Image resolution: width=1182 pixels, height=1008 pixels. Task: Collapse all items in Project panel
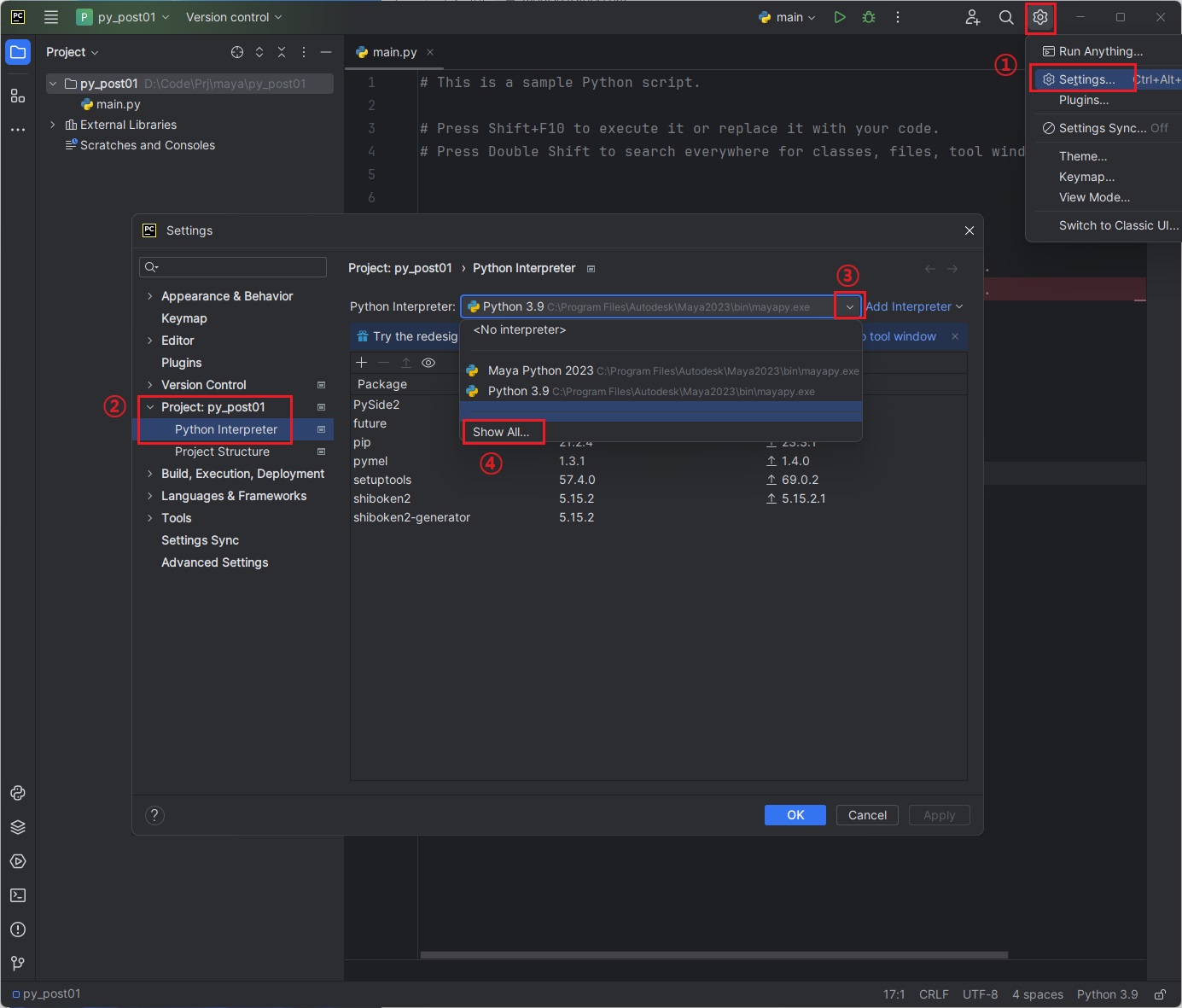tap(282, 52)
